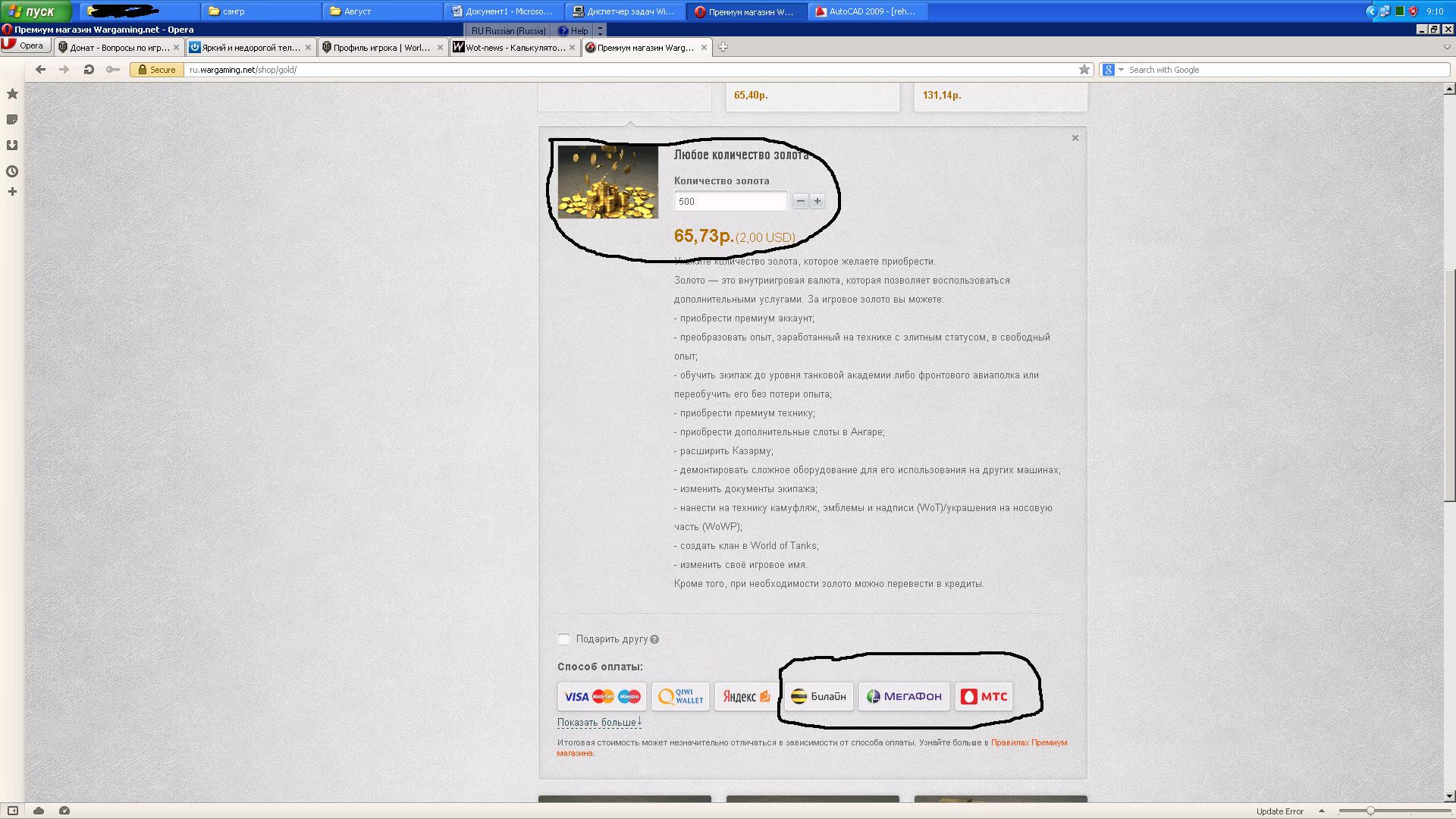This screenshot has width=1456, height=819.
Task: Expand Показать больше payment methods
Action: 599,722
